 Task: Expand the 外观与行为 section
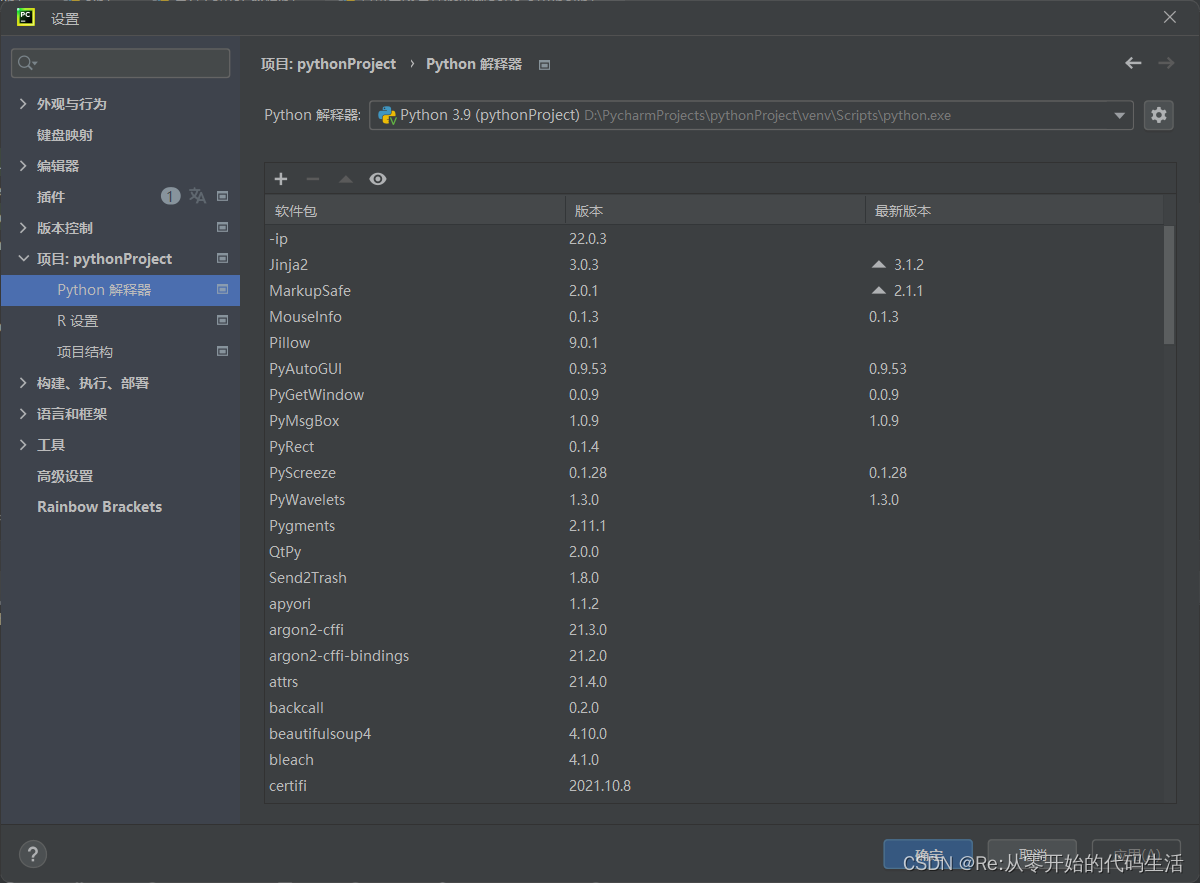24,104
